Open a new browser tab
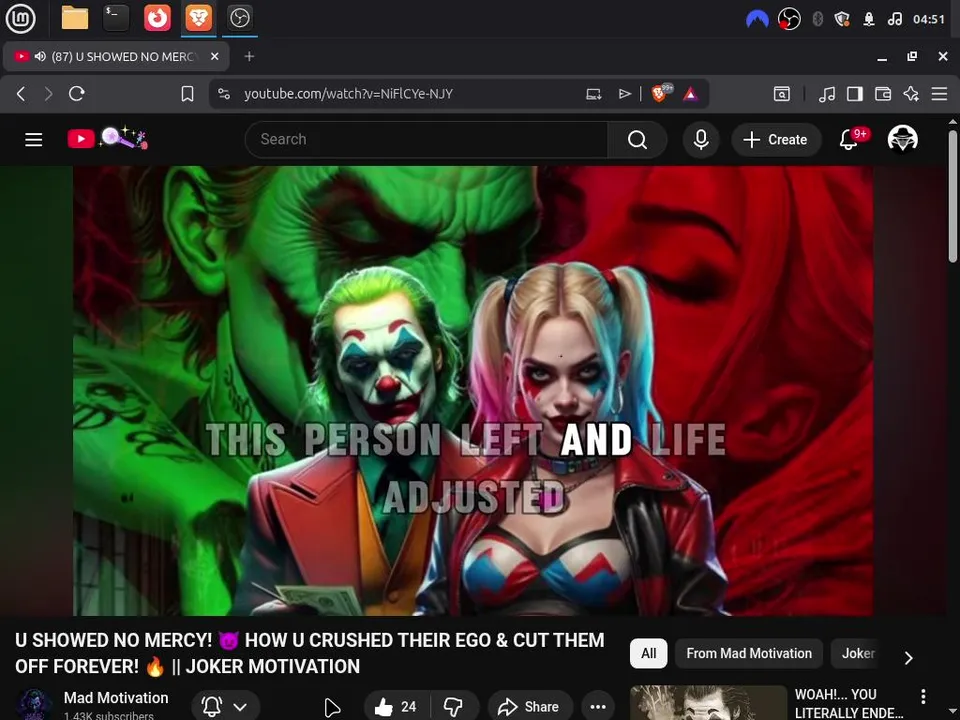960x720 pixels. tap(249, 56)
